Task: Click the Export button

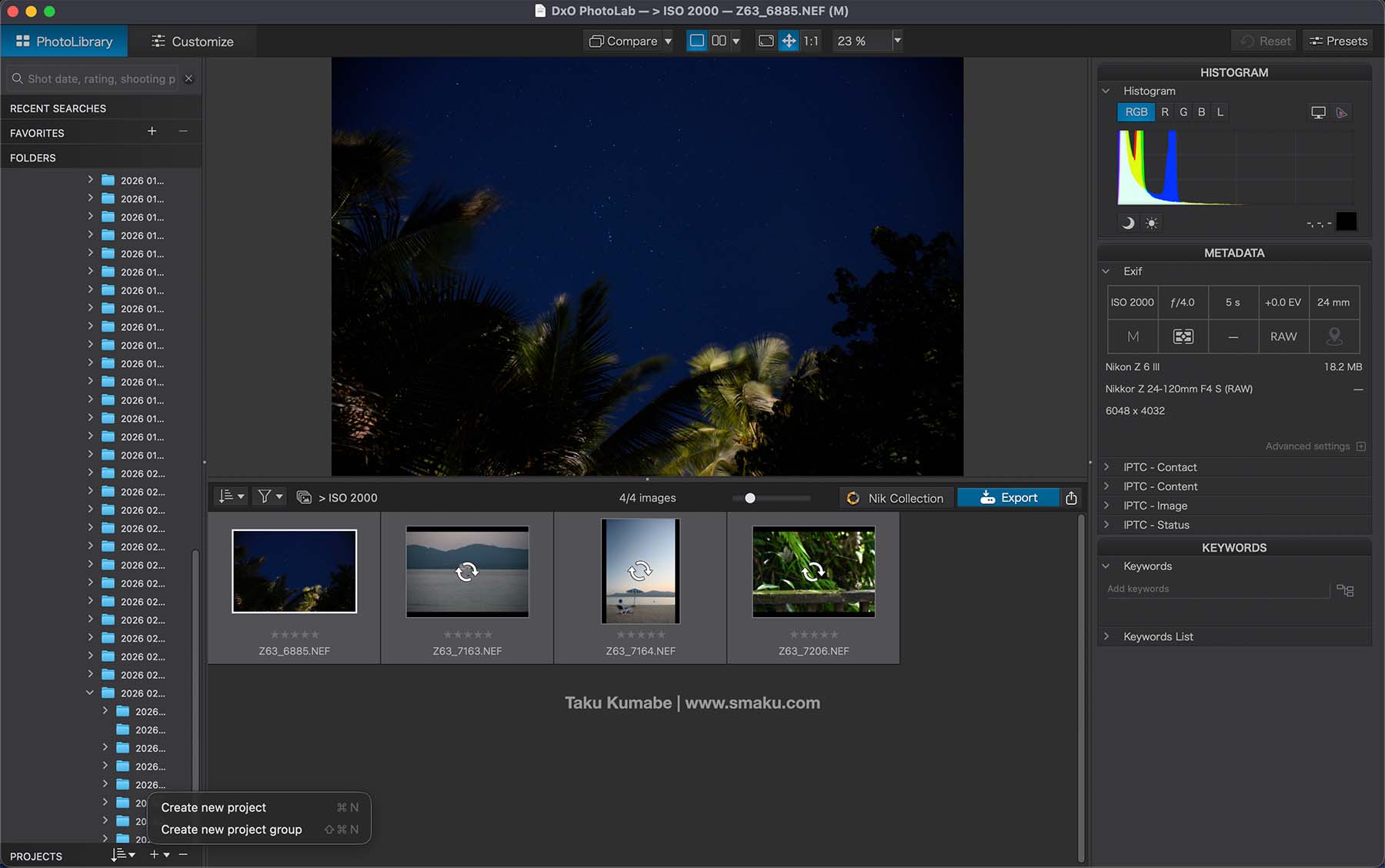Action: click(1009, 498)
